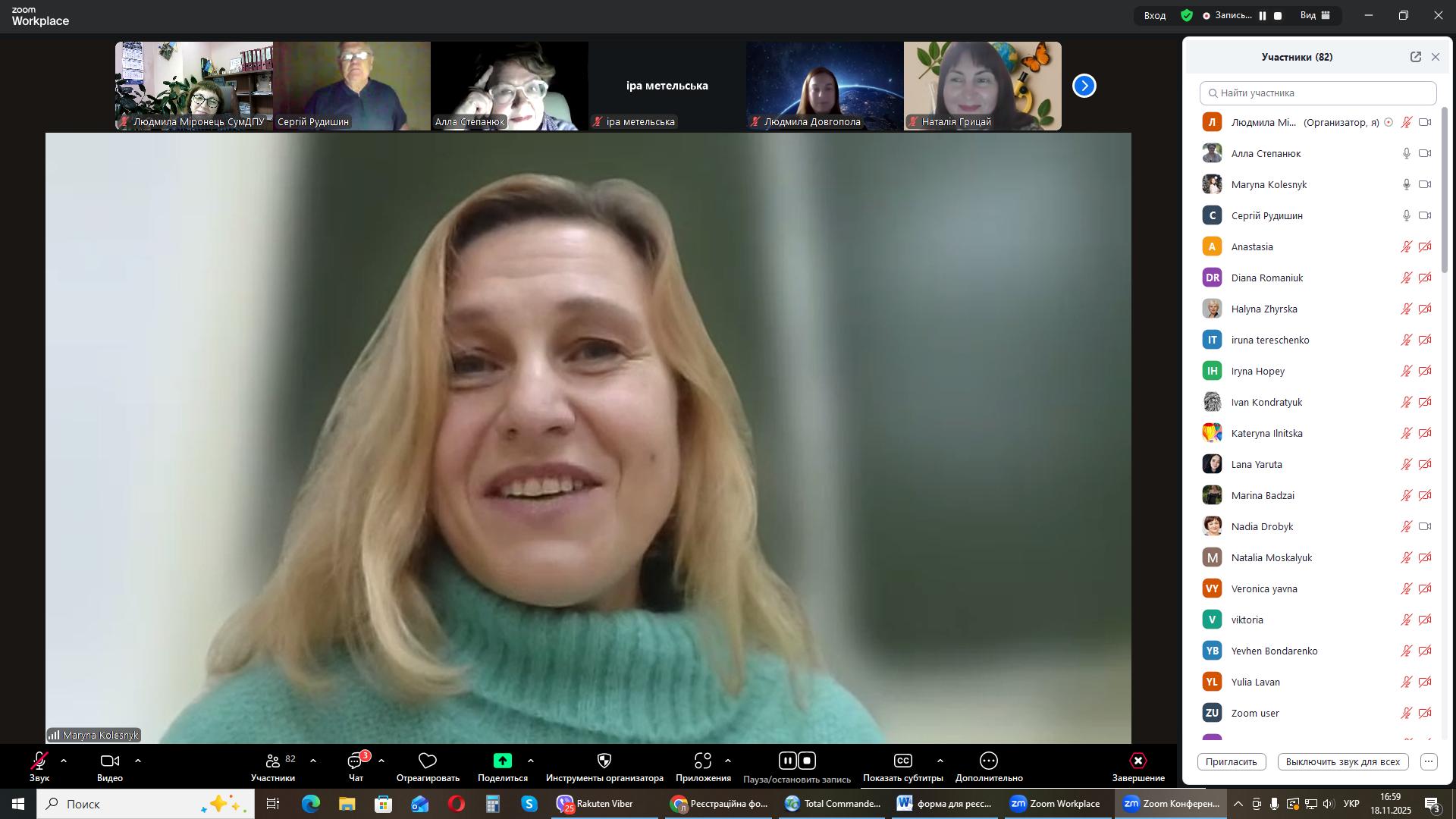Click the participants list scrollbar
This screenshot has width=1456, height=819.
click(x=1445, y=190)
